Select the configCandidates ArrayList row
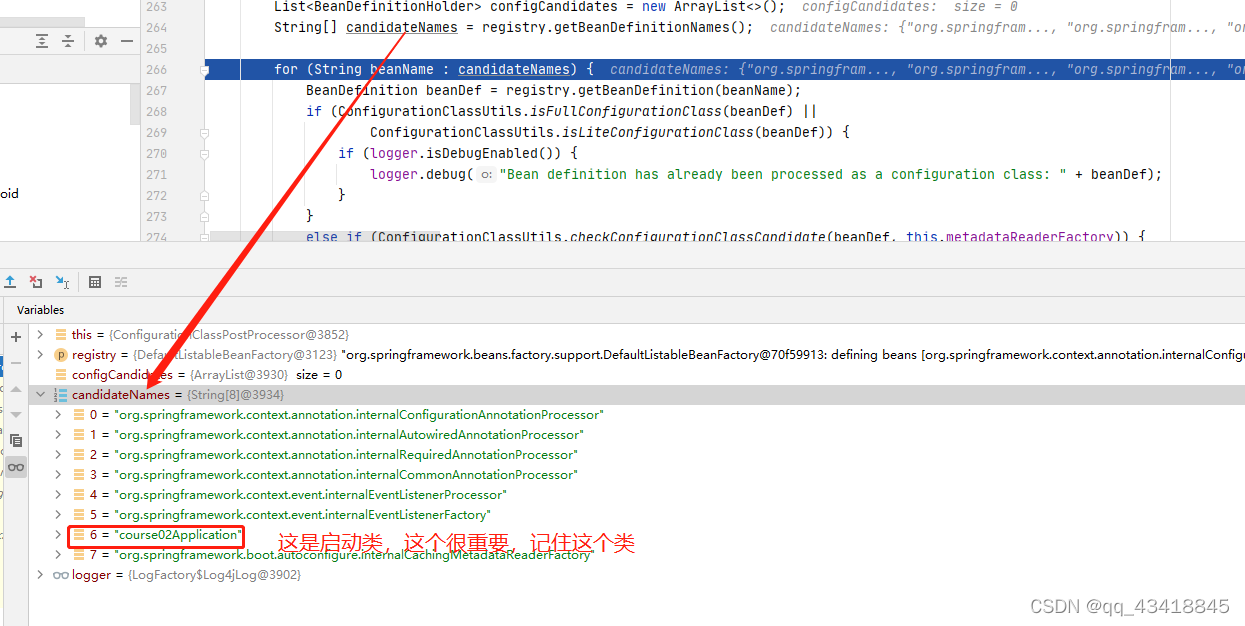Viewport: 1245px width, 626px height. tap(637, 375)
